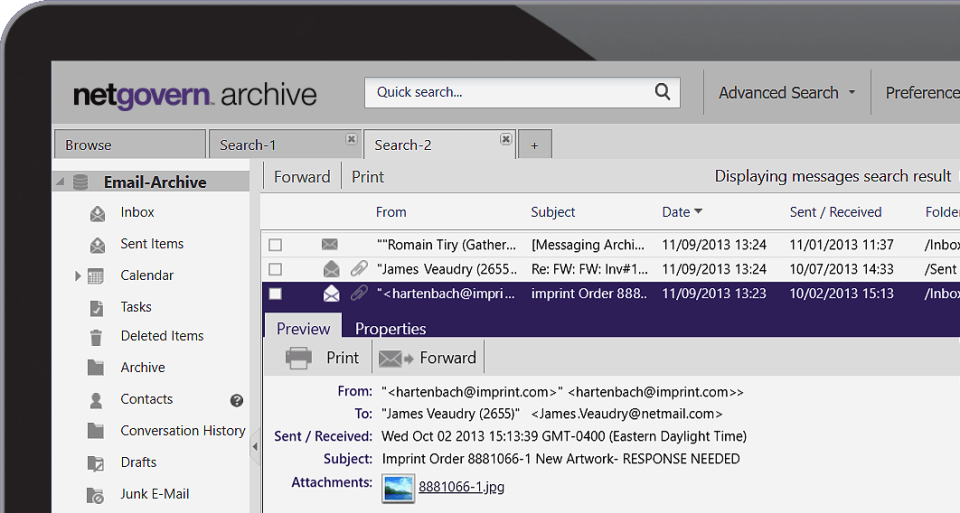Click subject '[Messaging Archi...' cell
This screenshot has height=513, width=960.
(588, 244)
